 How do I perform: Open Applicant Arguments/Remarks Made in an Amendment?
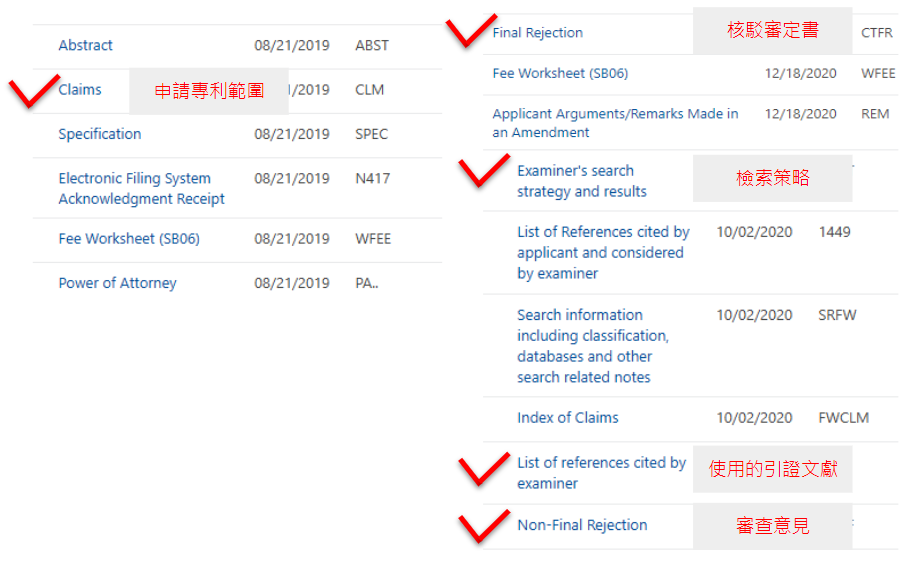[615, 123]
